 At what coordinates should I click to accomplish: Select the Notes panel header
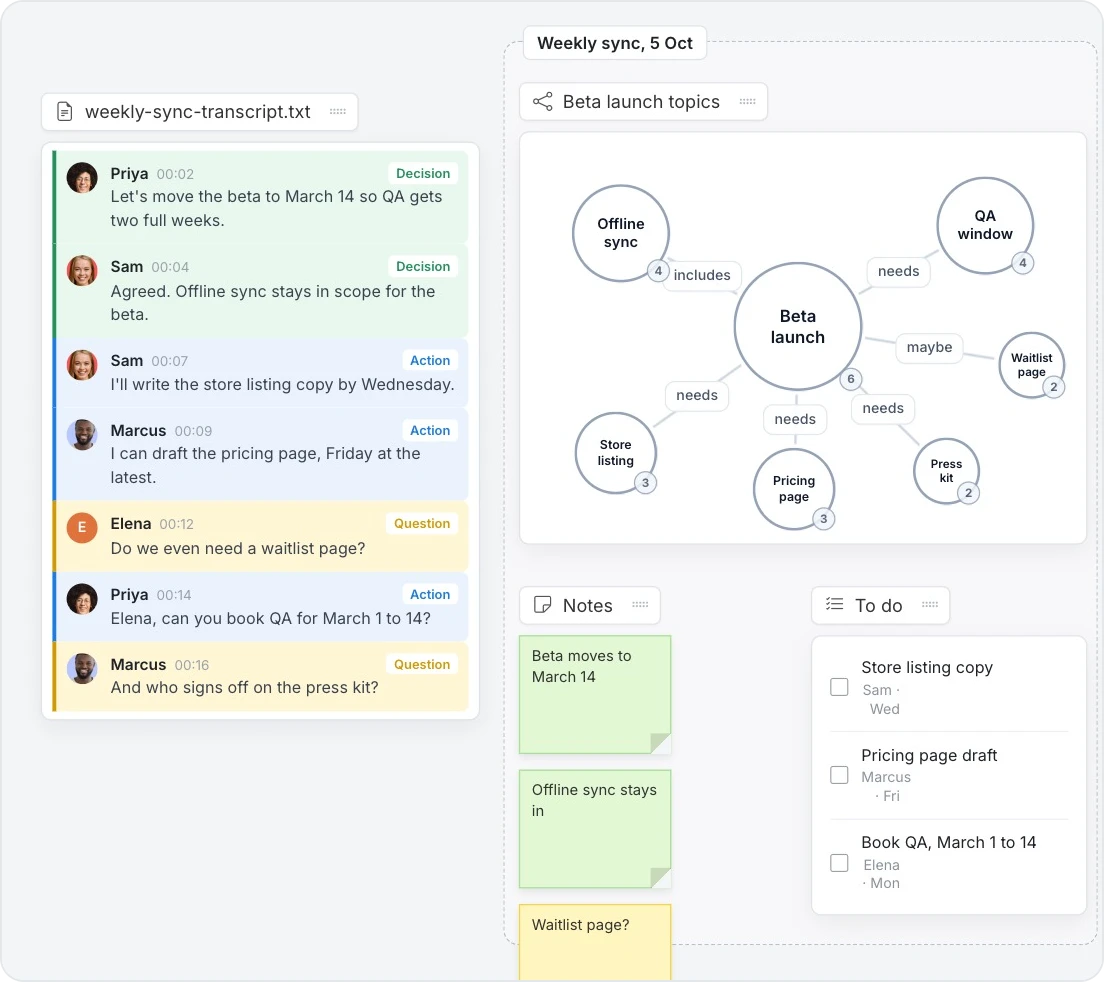pyautogui.click(x=589, y=605)
